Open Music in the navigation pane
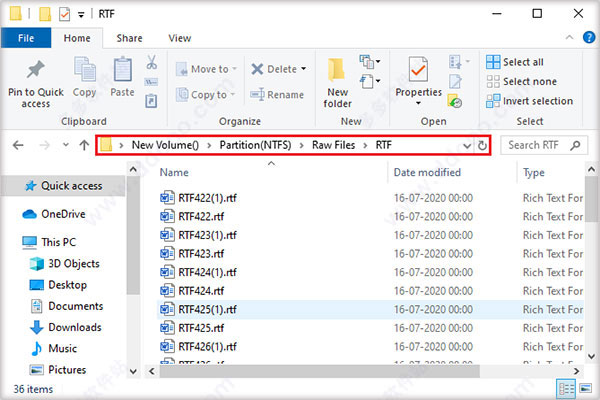Viewport: 600px width, 400px height. 53,349
